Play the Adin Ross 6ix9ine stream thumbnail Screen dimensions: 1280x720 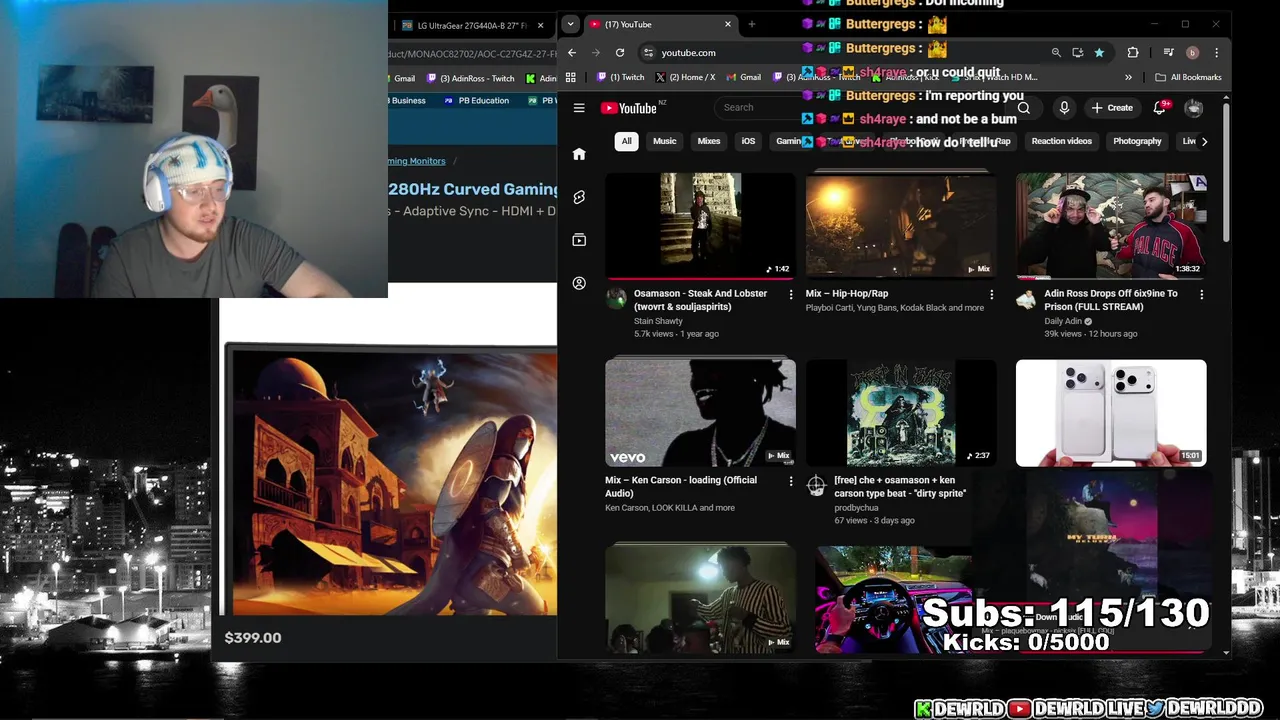(1111, 226)
